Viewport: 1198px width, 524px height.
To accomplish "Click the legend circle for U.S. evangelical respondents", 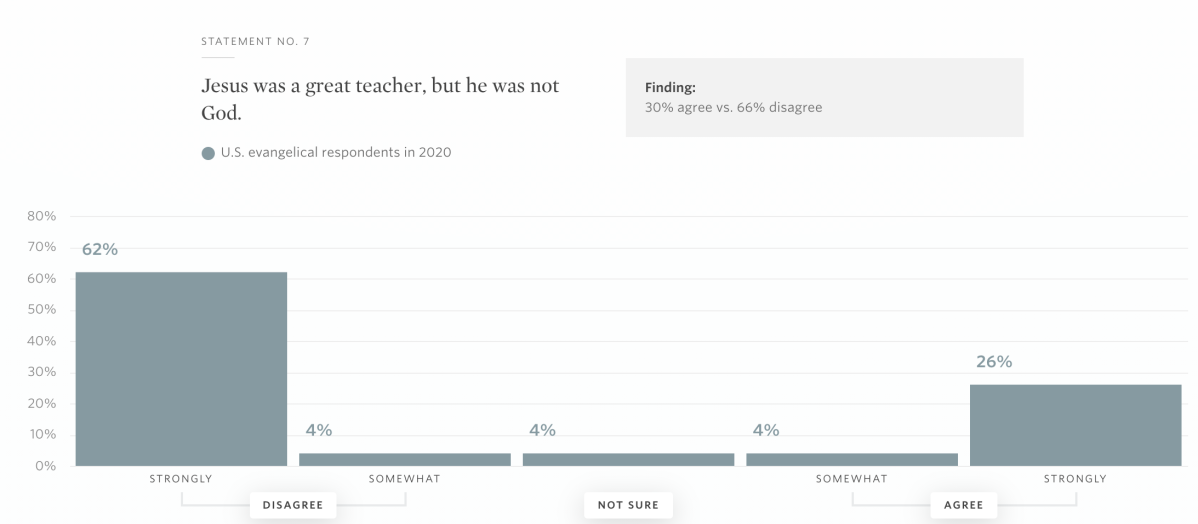I will (x=208, y=153).
